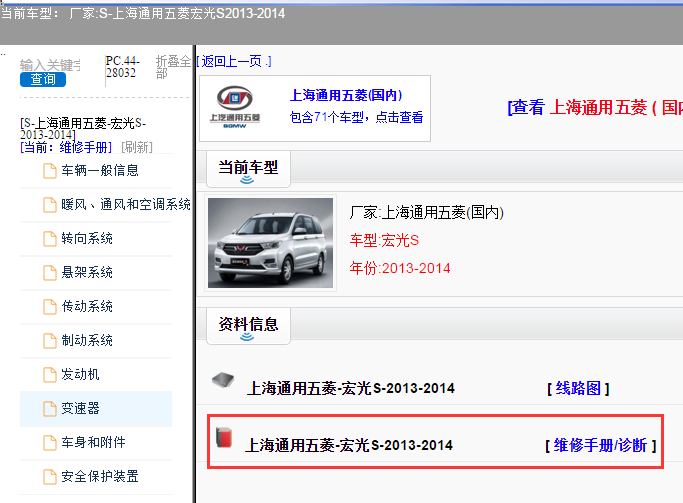Click the 查看 上海通用五菱 banner link
The height and width of the screenshot is (503, 683).
point(595,107)
